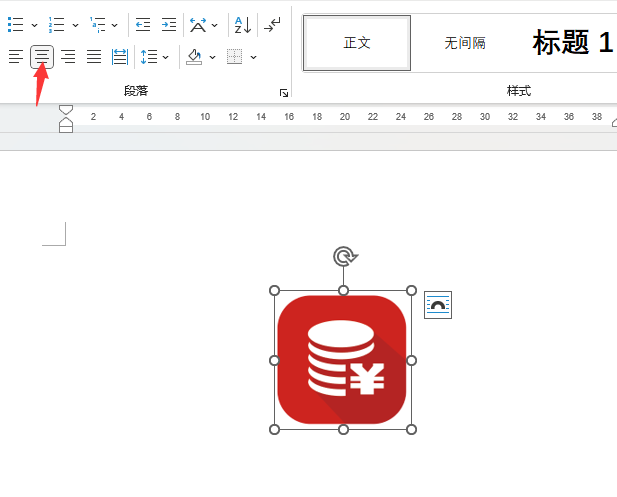Viewport: 617px width, 497px height.
Task: Apply 标题 1 style
Action: (572, 42)
